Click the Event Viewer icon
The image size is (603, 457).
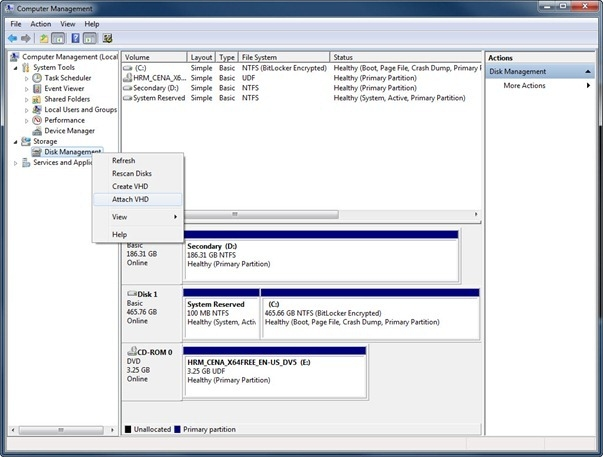[37, 88]
